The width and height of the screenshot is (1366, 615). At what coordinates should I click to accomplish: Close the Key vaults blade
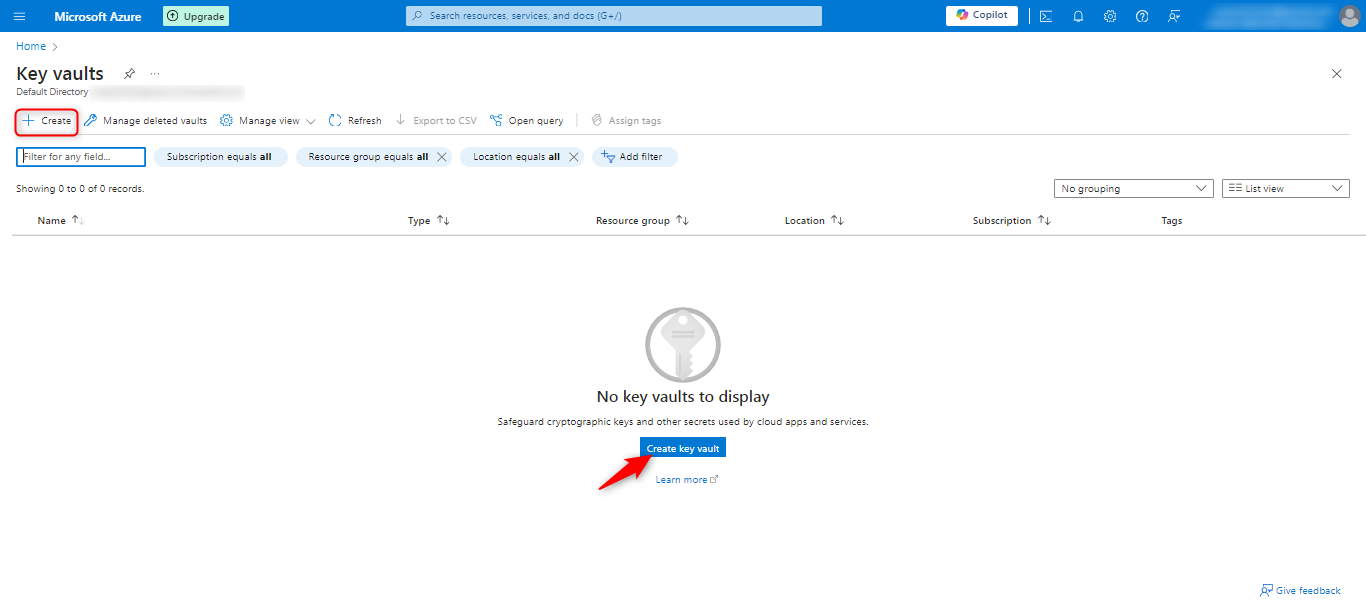click(1337, 74)
